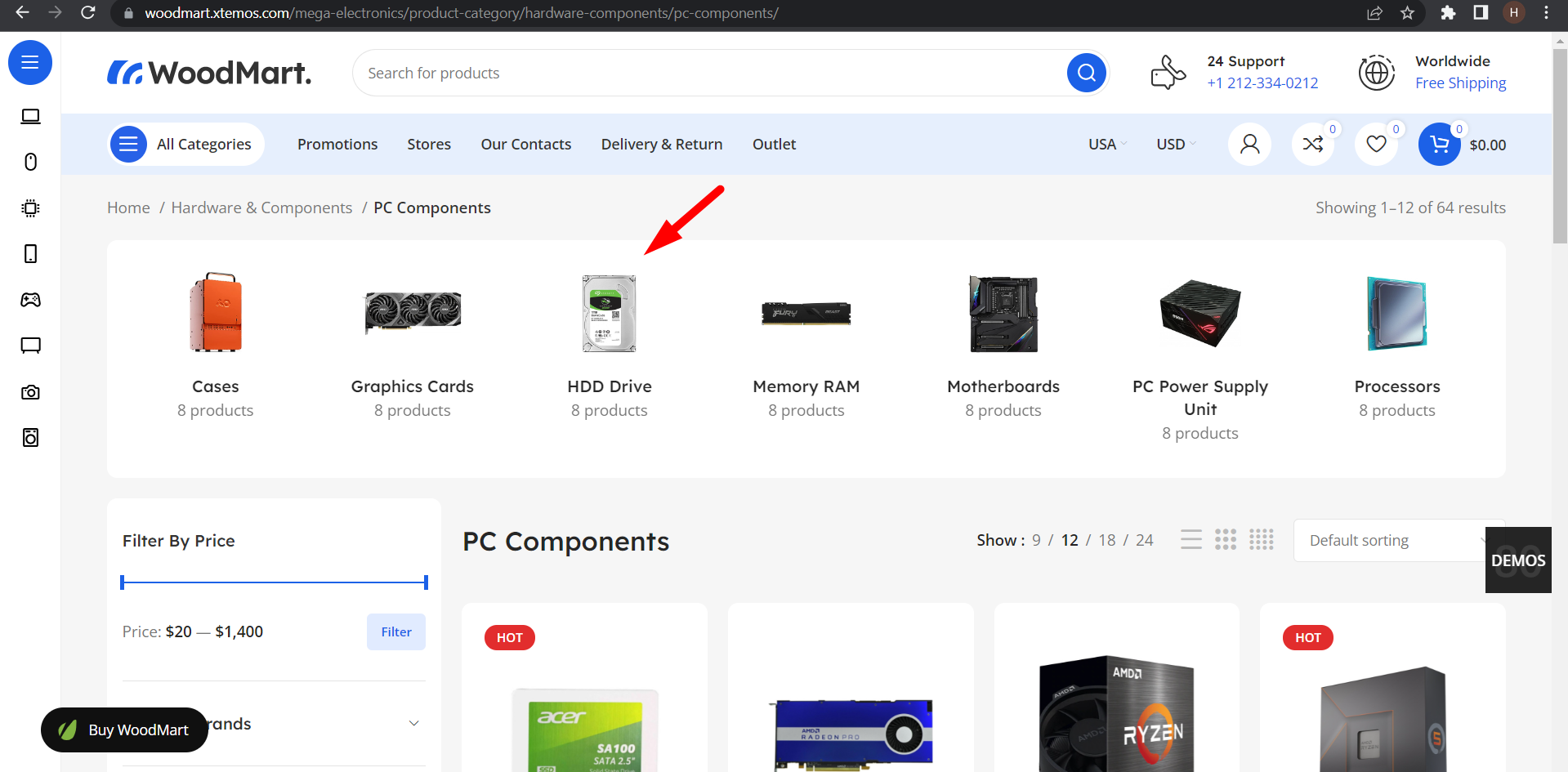The height and width of the screenshot is (772, 1568).
Task: Click the Buy WoodMart button
Action: (x=124, y=730)
